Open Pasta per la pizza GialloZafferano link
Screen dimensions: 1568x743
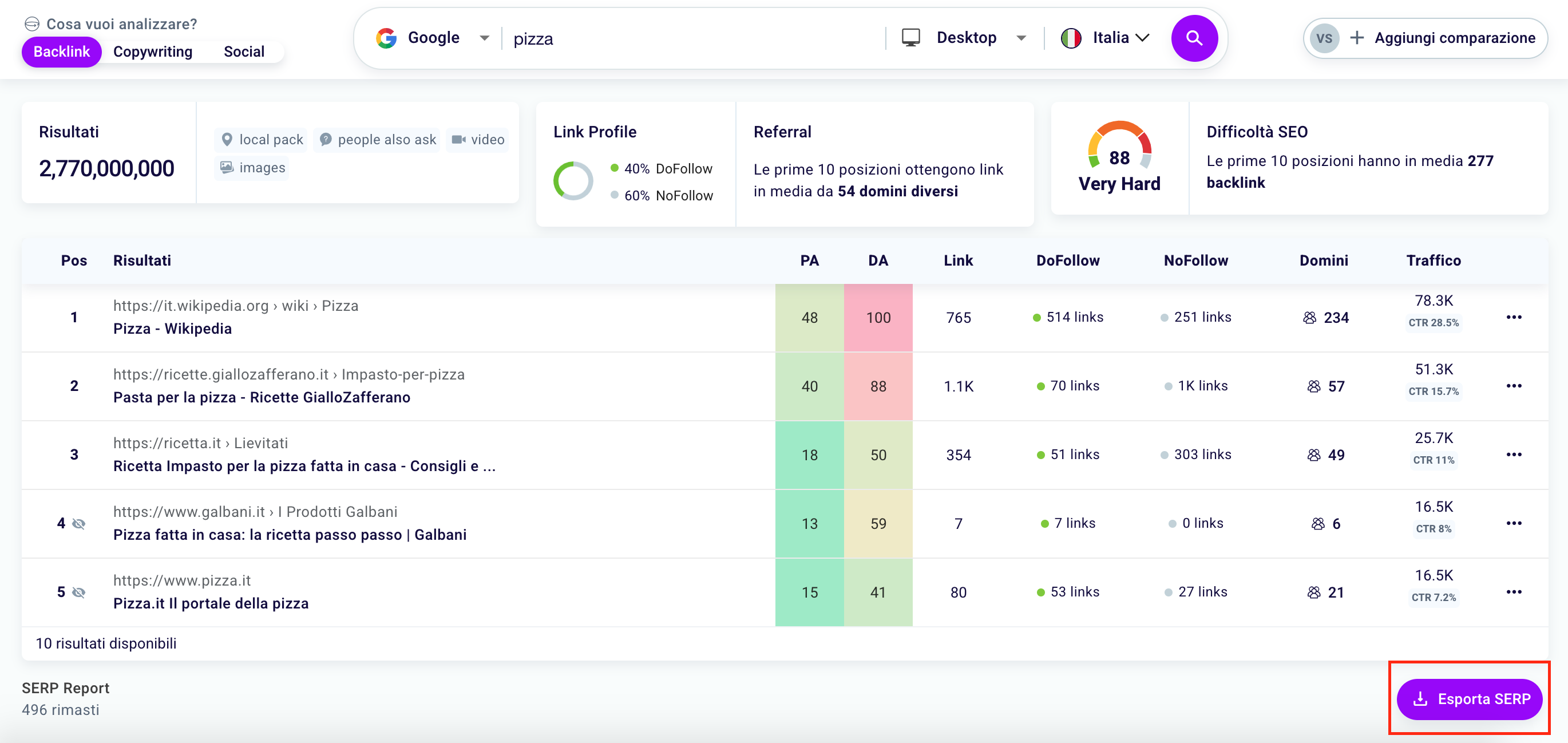tap(262, 398)
